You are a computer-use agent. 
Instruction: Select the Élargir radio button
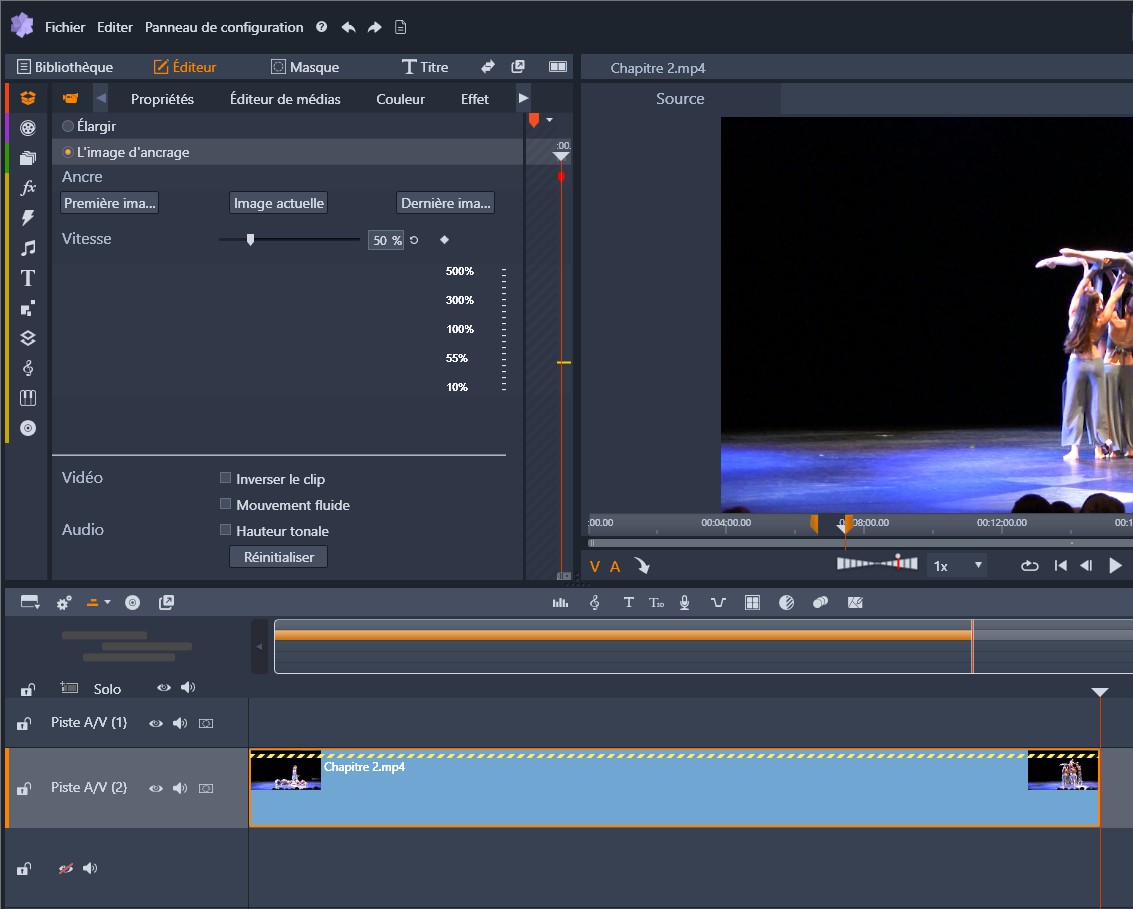[68, 127]
